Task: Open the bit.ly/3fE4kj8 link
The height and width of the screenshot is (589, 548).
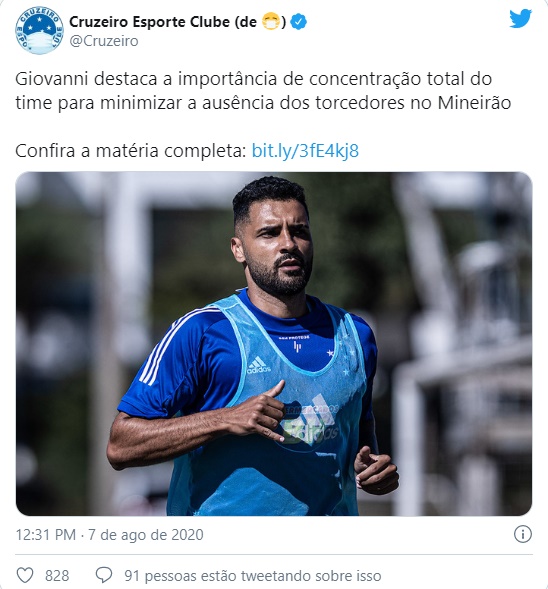Action: coord(305,151)
